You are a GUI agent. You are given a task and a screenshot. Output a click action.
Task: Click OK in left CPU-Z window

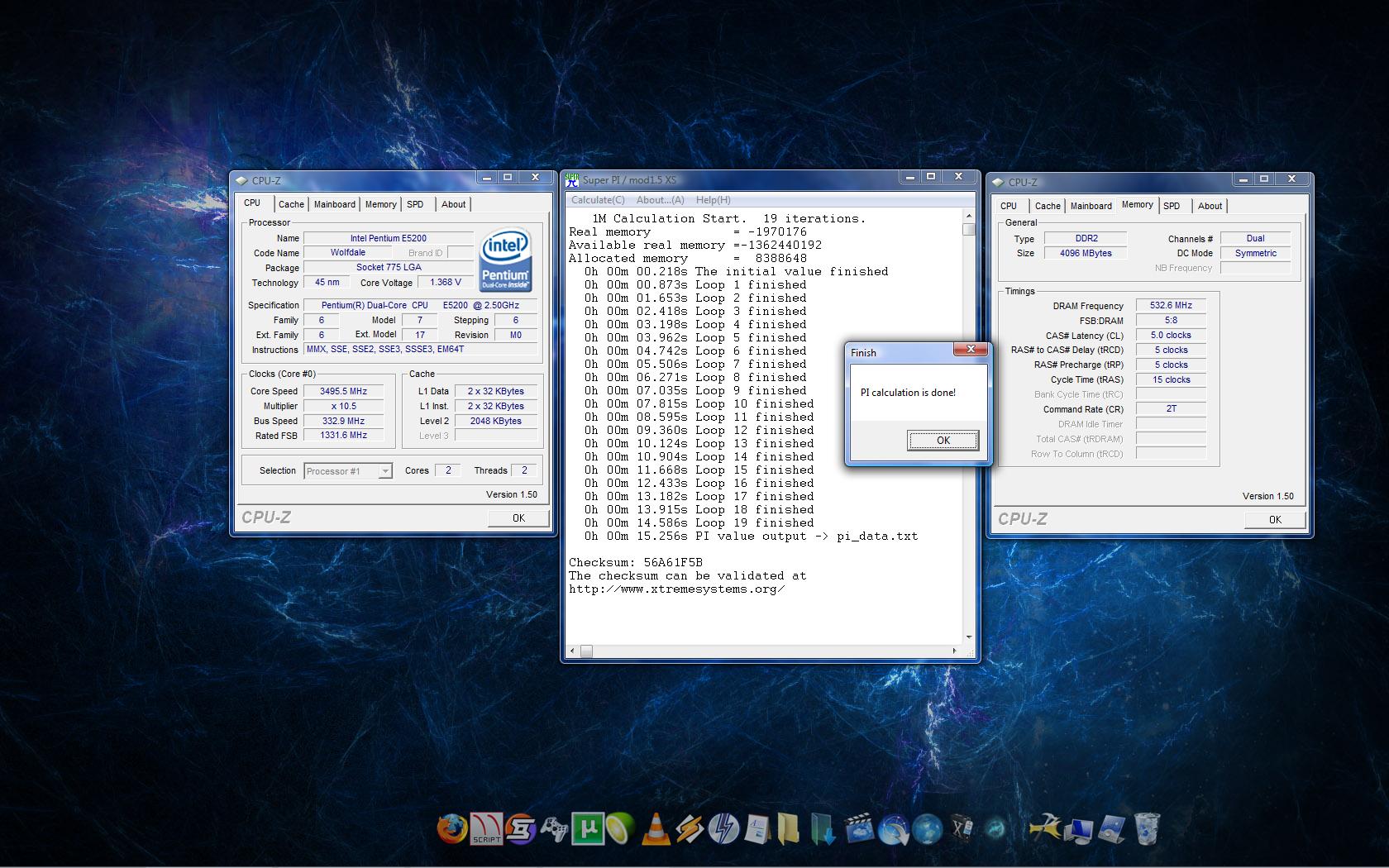coord(518,518)
